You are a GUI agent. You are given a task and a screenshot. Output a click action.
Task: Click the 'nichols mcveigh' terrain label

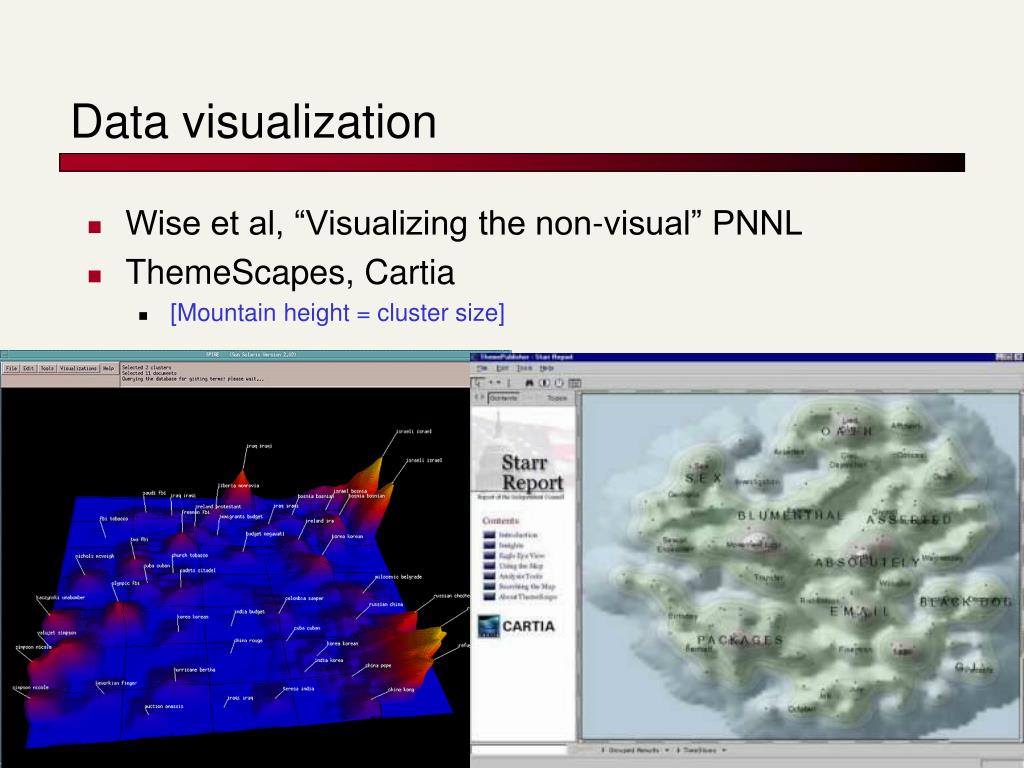tap(95, 556)
